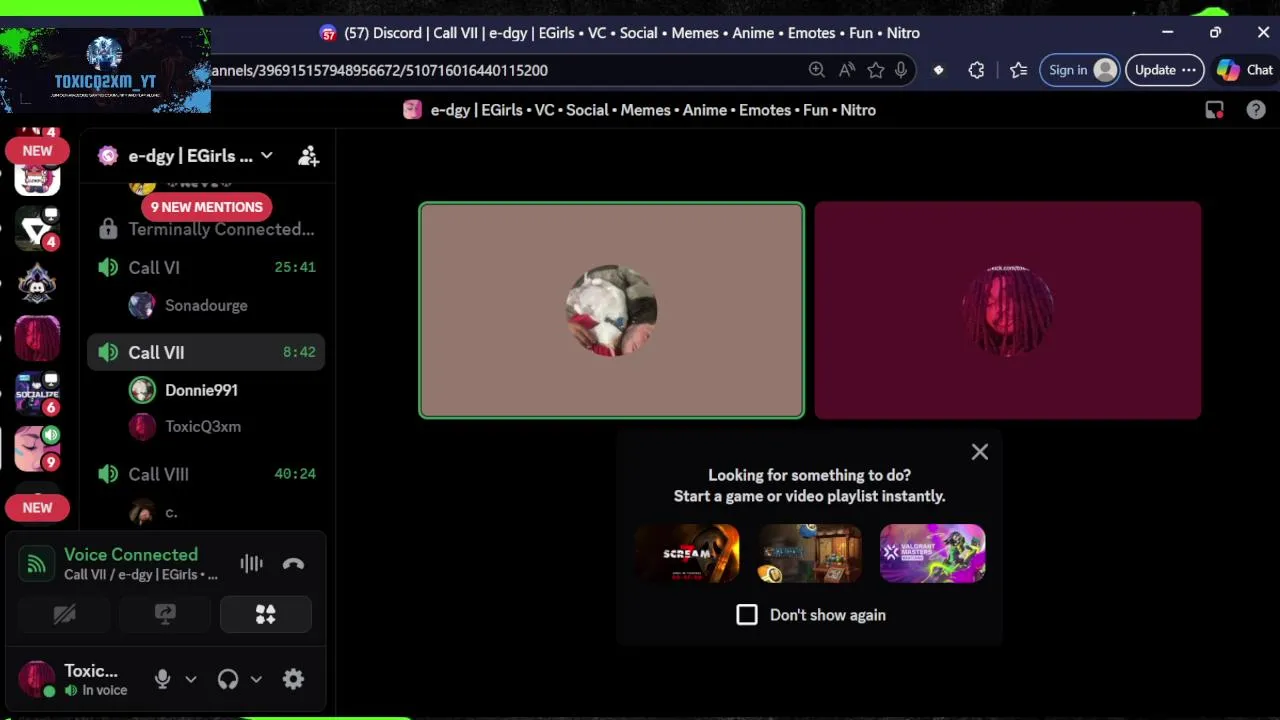Open headphone output options arrow
Screen dimensions: 1280x720
click(x=256, y=679)
